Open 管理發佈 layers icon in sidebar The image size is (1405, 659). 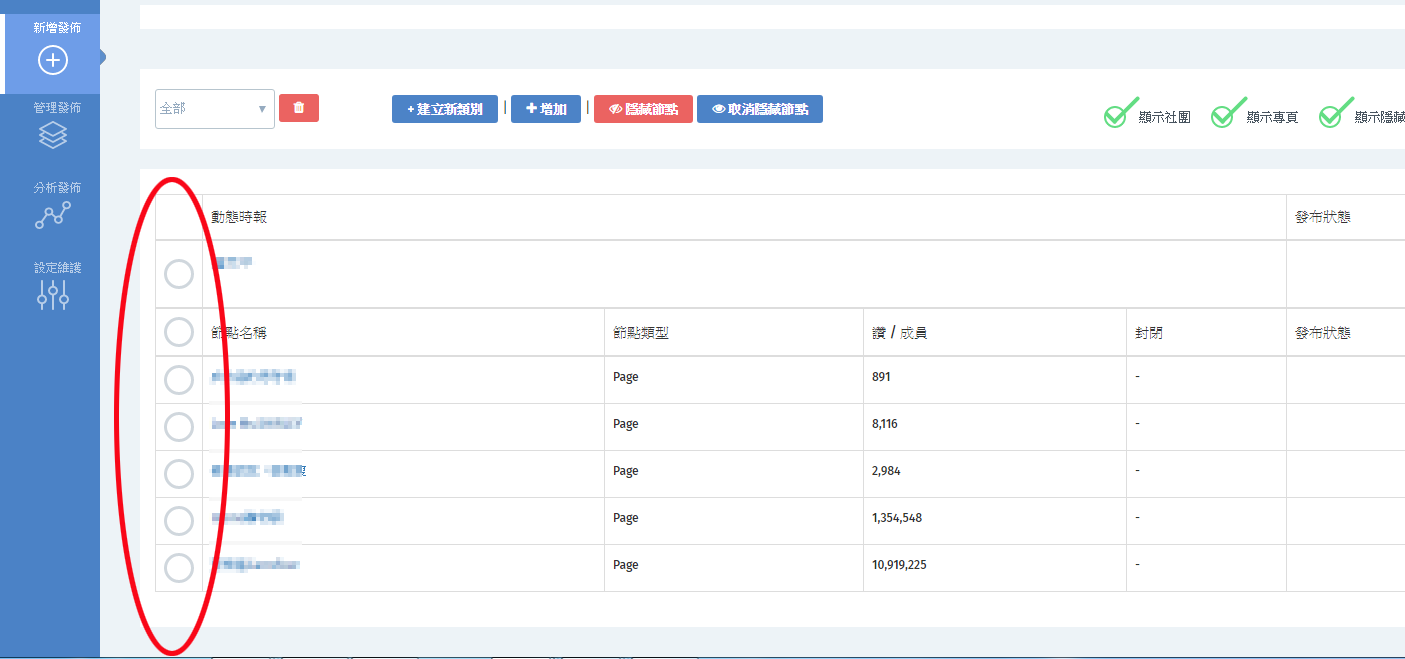coord(52,135)
